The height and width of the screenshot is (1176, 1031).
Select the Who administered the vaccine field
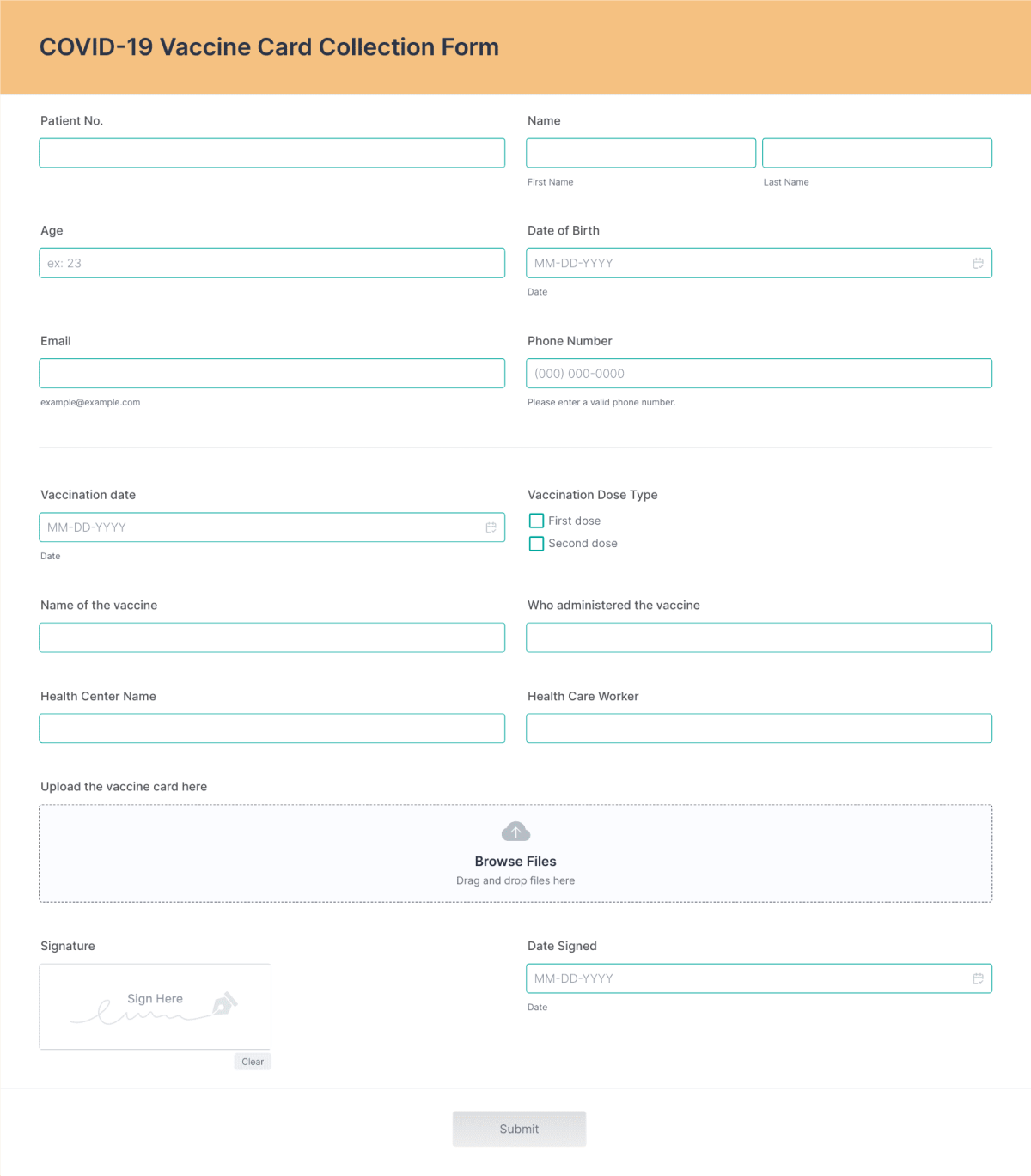point(759,637)
